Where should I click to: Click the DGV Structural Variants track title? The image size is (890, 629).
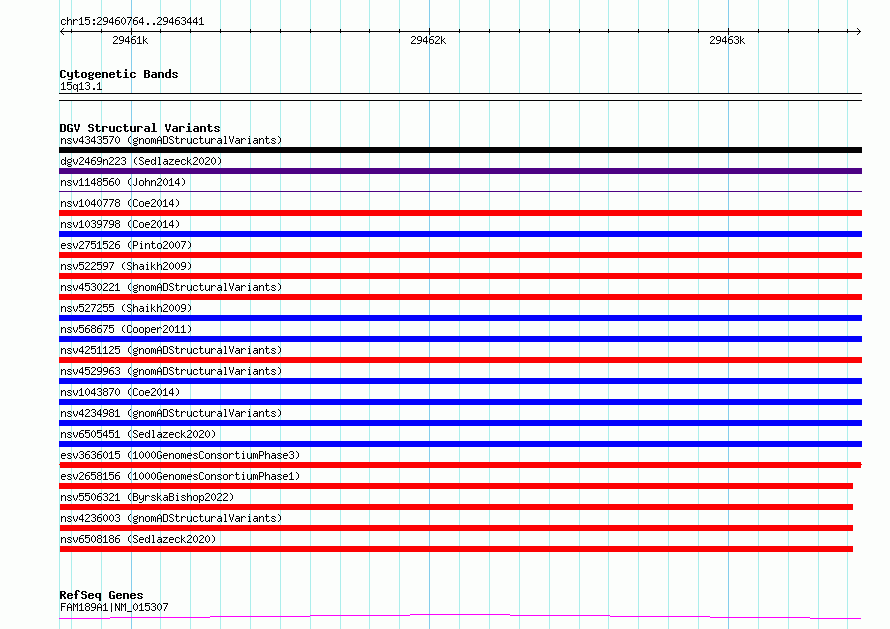point(140,128)
